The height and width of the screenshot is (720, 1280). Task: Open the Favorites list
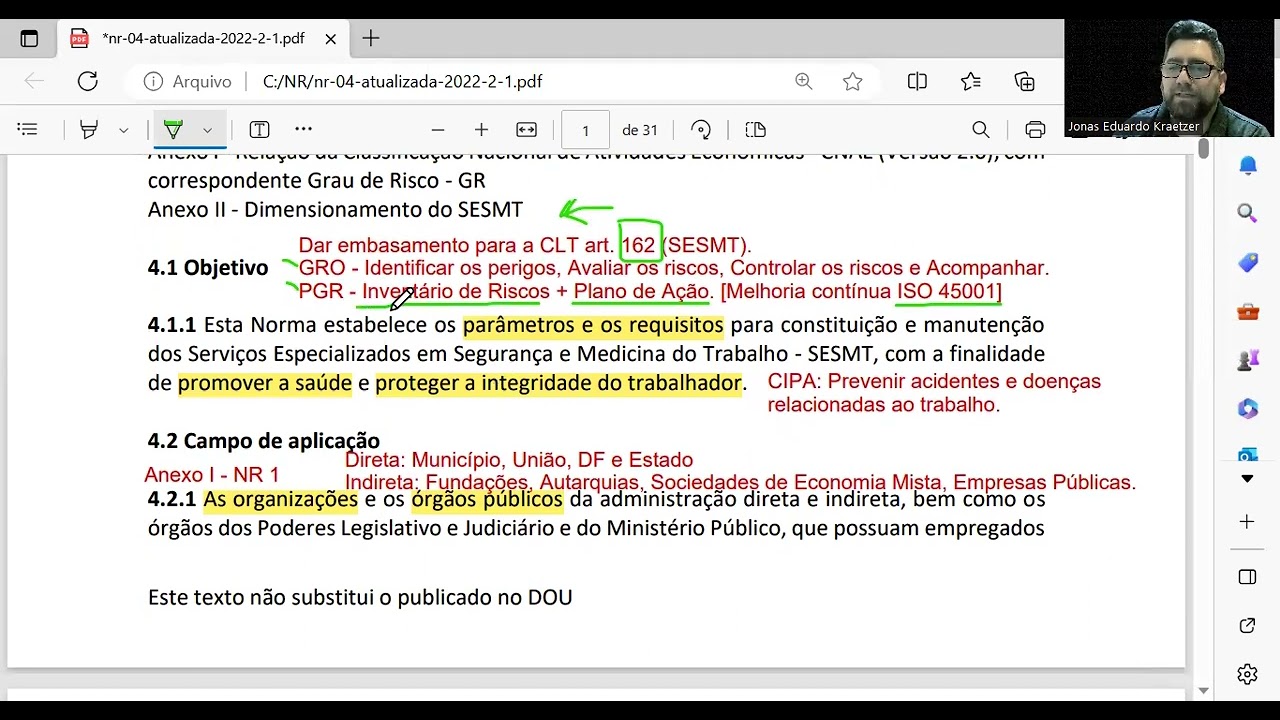point(971,82)
